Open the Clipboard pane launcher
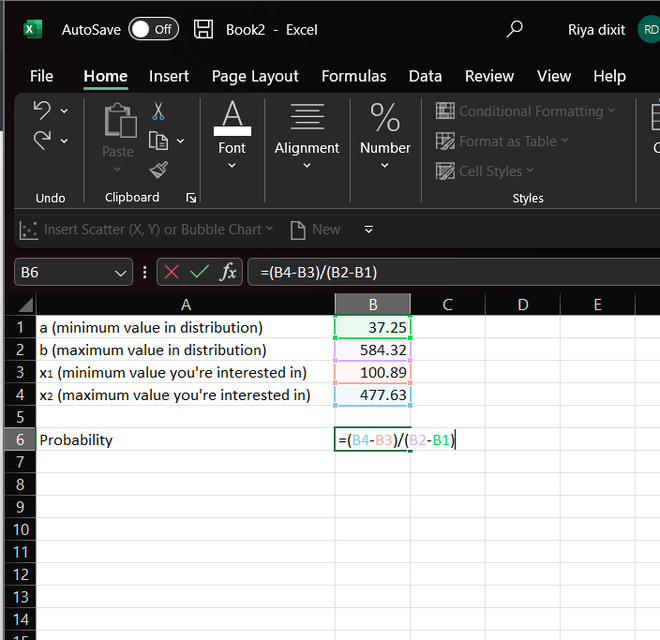The height and width of the screenshot is (640, 660). [191, 198]
